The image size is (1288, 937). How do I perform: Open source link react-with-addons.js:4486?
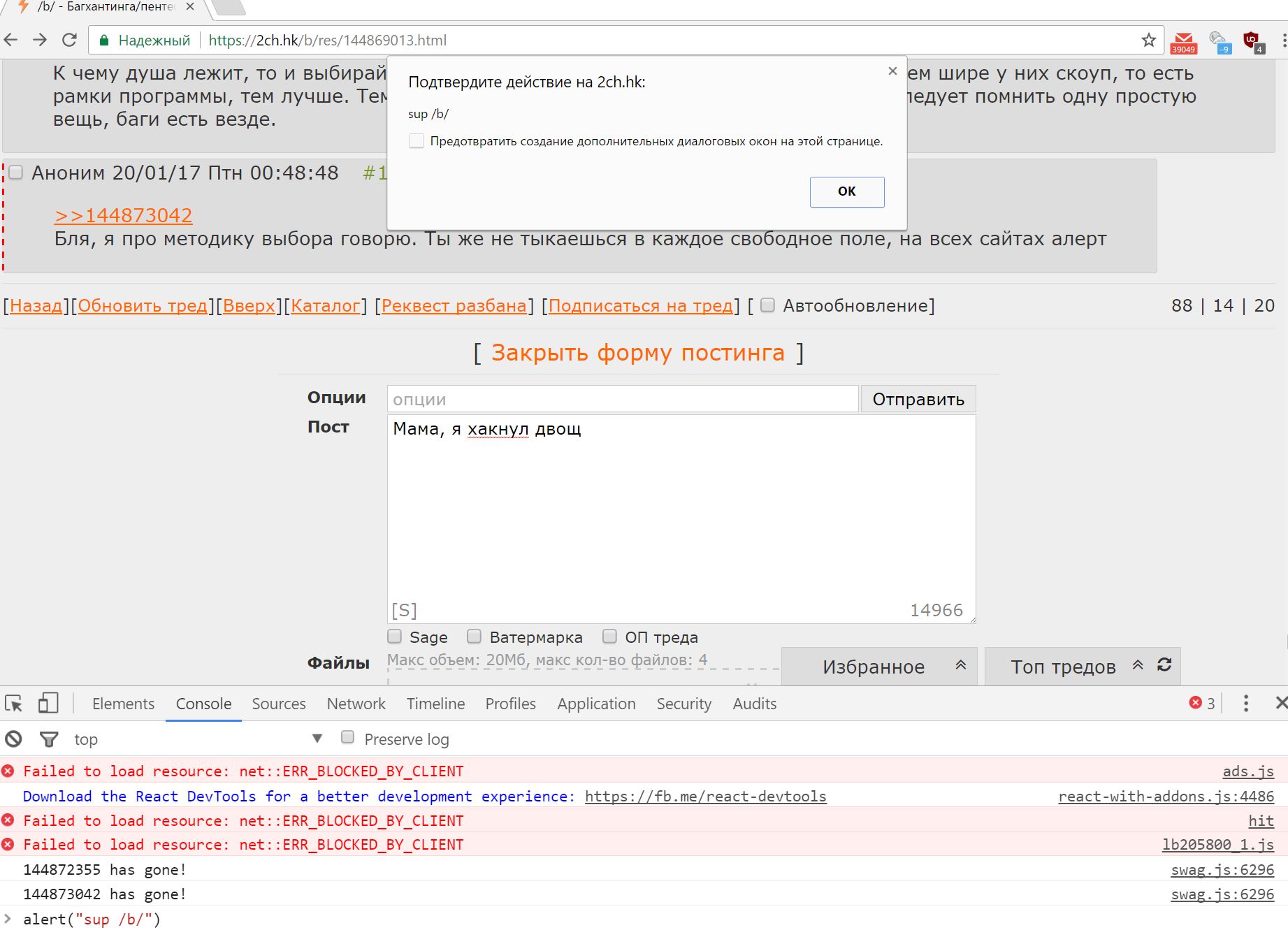[x=1166, y=797]
